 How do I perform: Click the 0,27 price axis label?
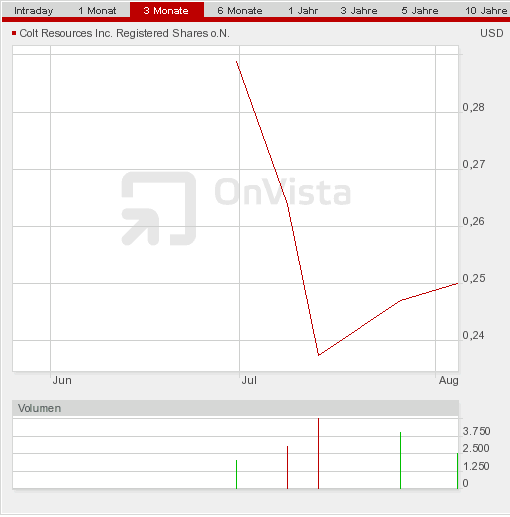click(473, 164)
